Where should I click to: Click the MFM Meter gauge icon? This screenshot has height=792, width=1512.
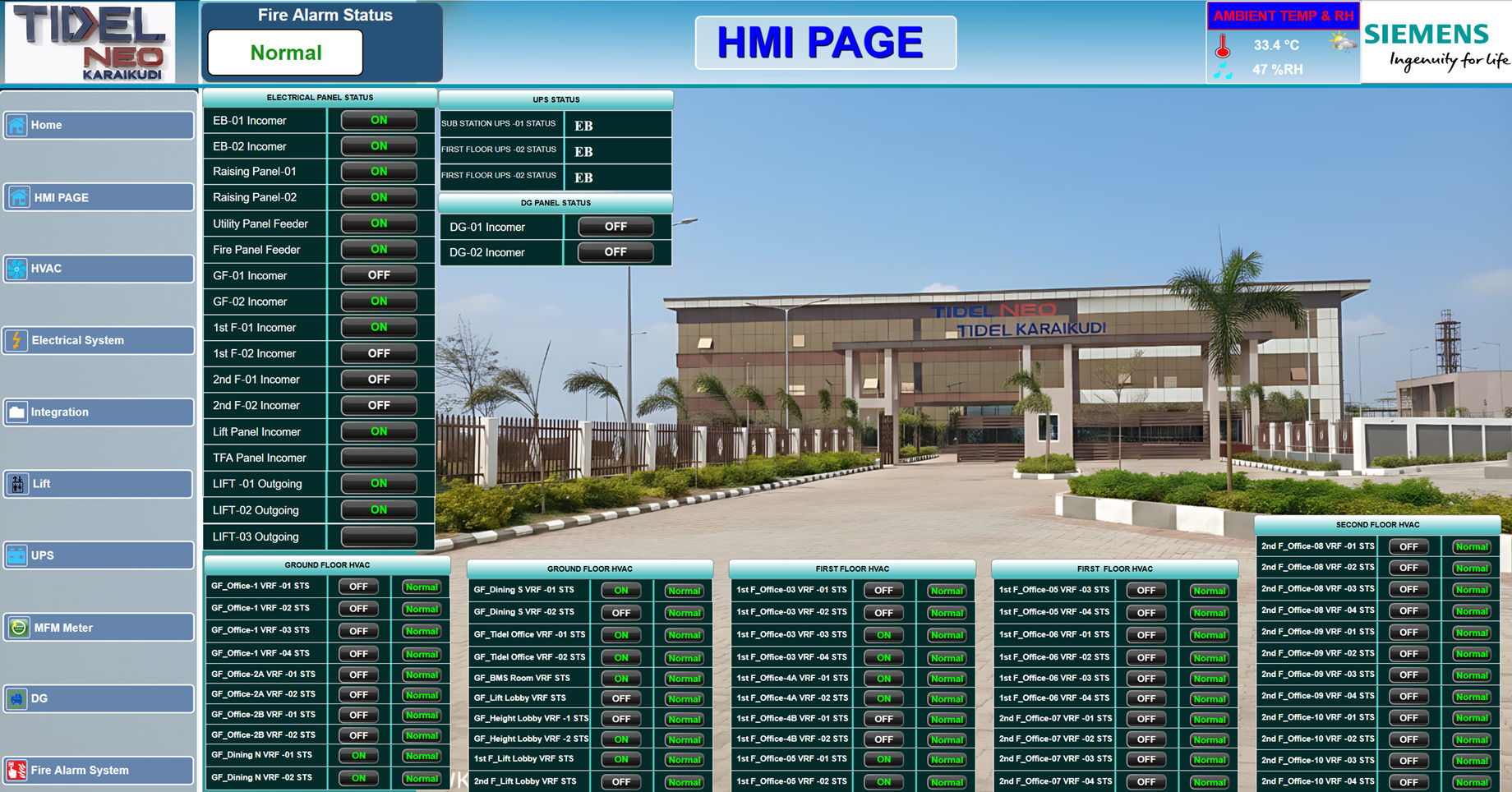tap(18, 628)
